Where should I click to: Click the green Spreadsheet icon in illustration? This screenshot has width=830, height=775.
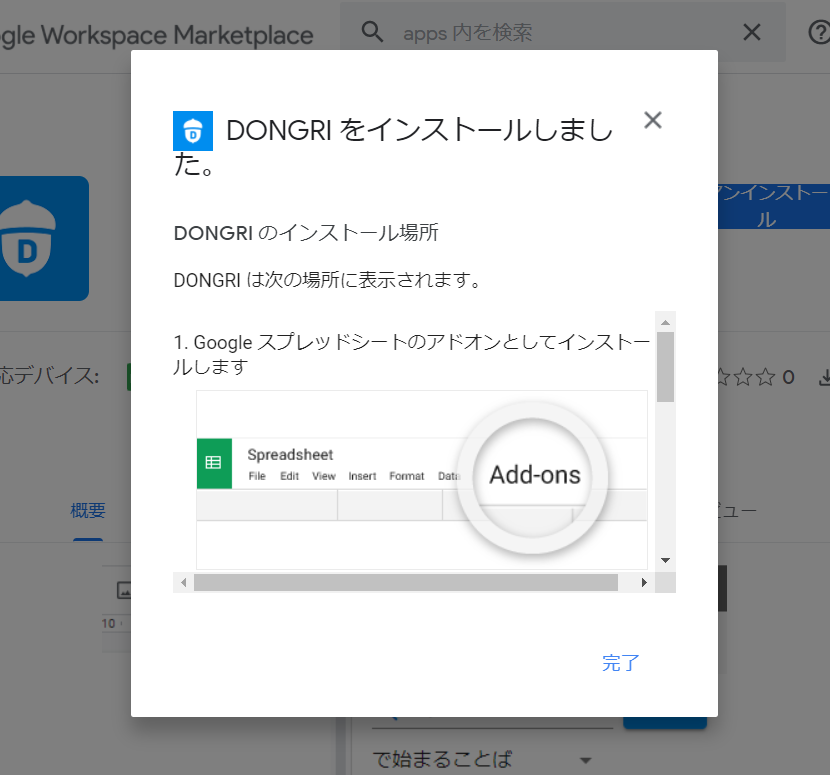tap(214, 463)
